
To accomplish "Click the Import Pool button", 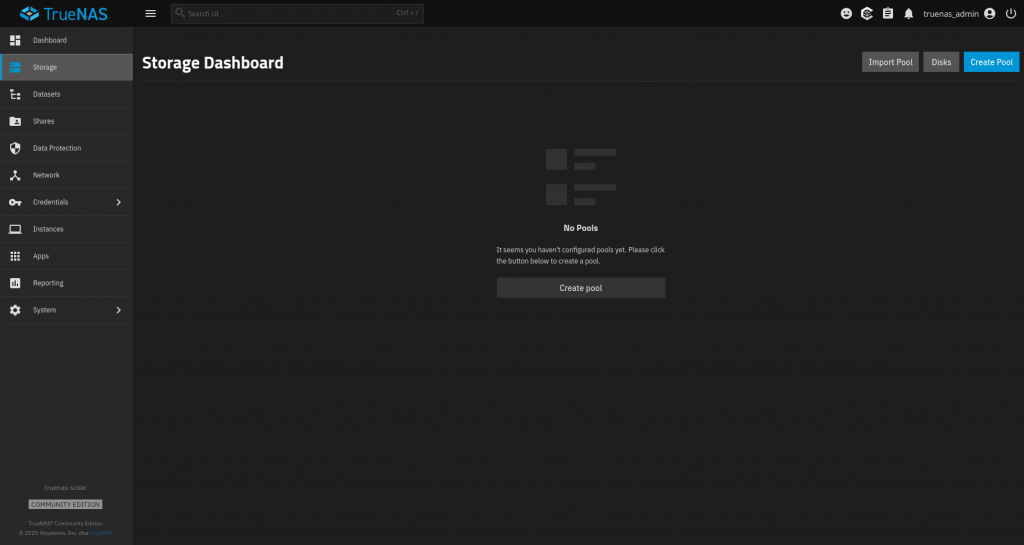I will pyautogui.click(x=890, y=62).
